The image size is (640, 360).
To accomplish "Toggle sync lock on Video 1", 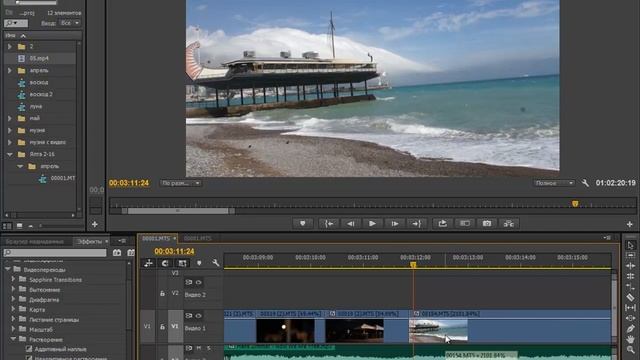I will tap(189, 316).
